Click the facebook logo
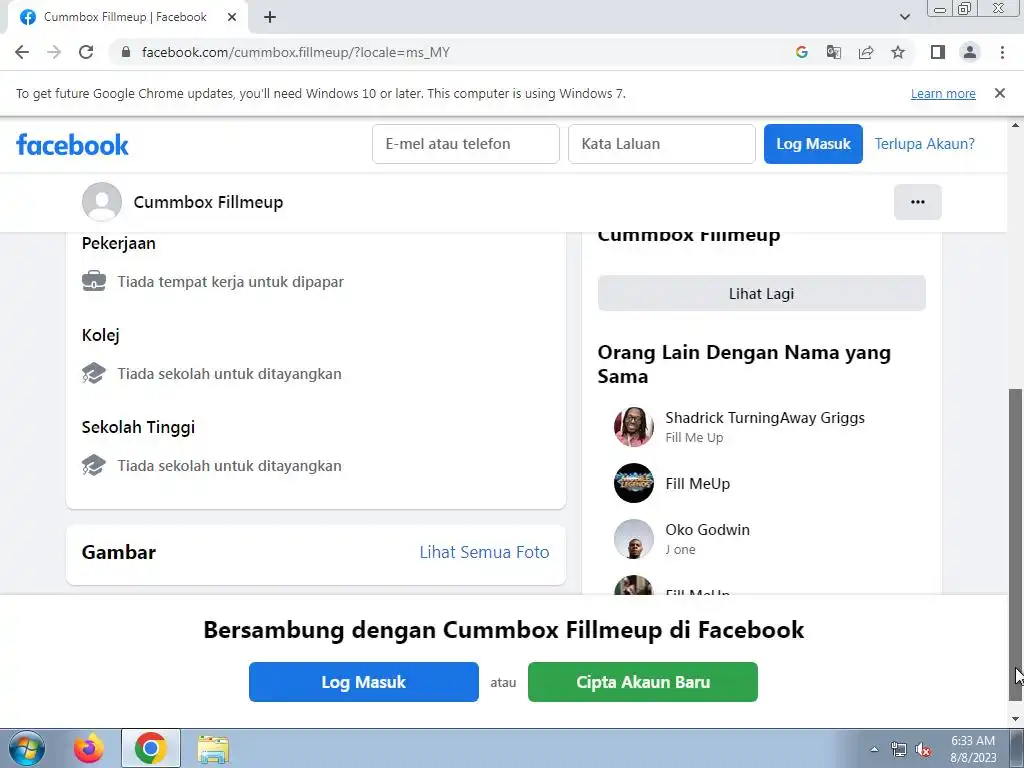Image resolution: width=1024 pixels, height=768 pixels. [72, 144]
